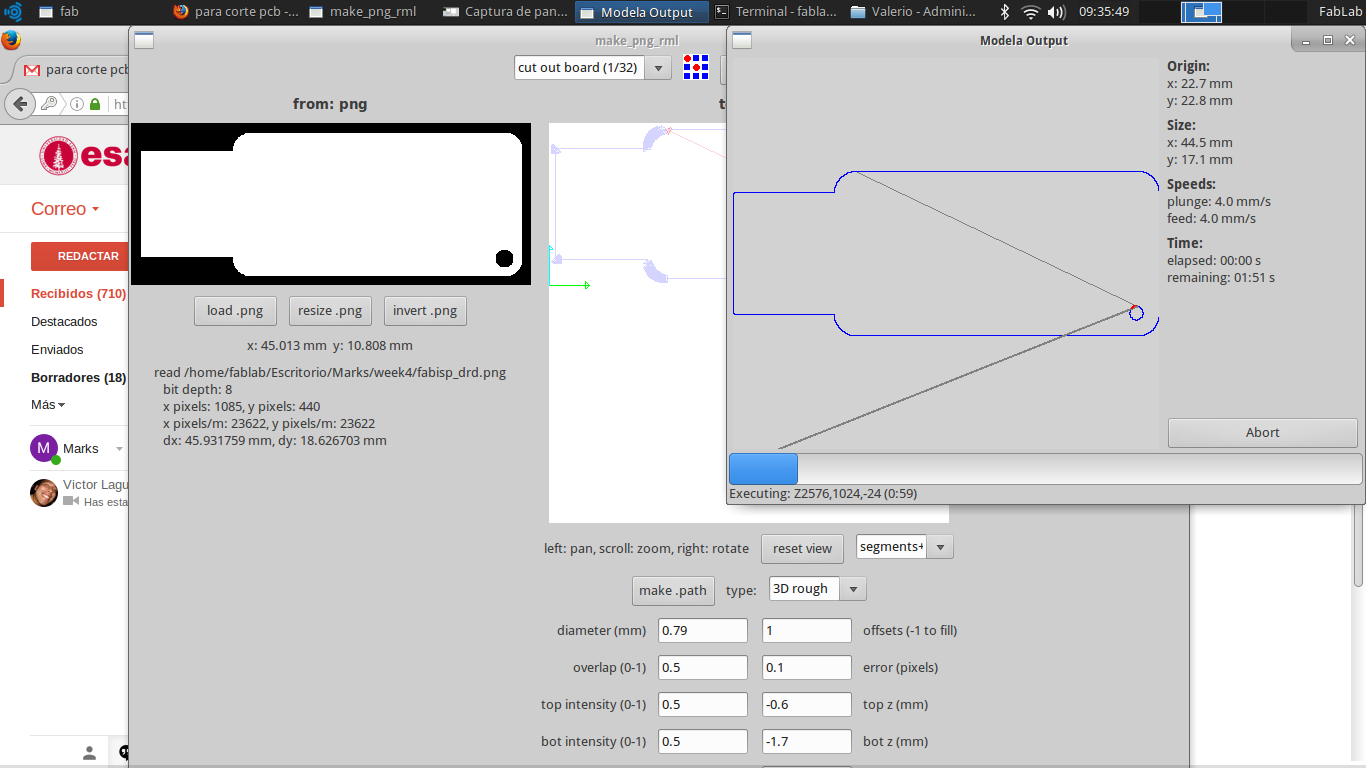Click the load .png button

[235, 311]
